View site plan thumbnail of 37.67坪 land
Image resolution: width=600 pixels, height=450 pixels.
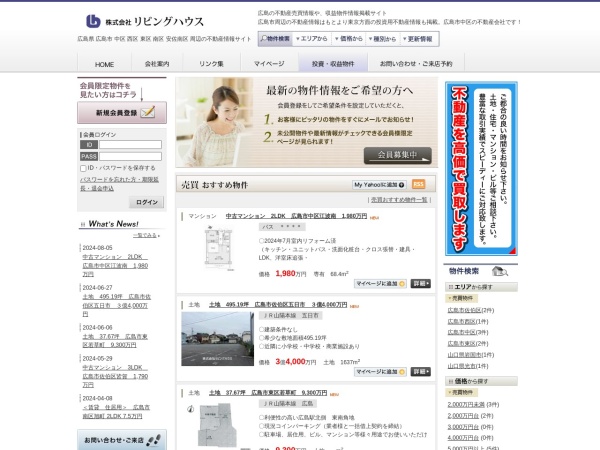coord(215,425)
